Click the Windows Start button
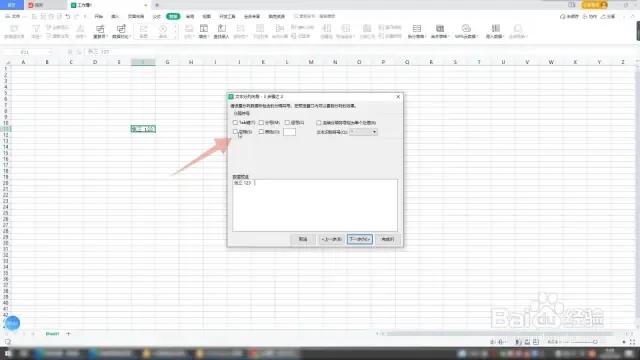The width and height of the screenshot is (640, 360). (x=8, y=353)
